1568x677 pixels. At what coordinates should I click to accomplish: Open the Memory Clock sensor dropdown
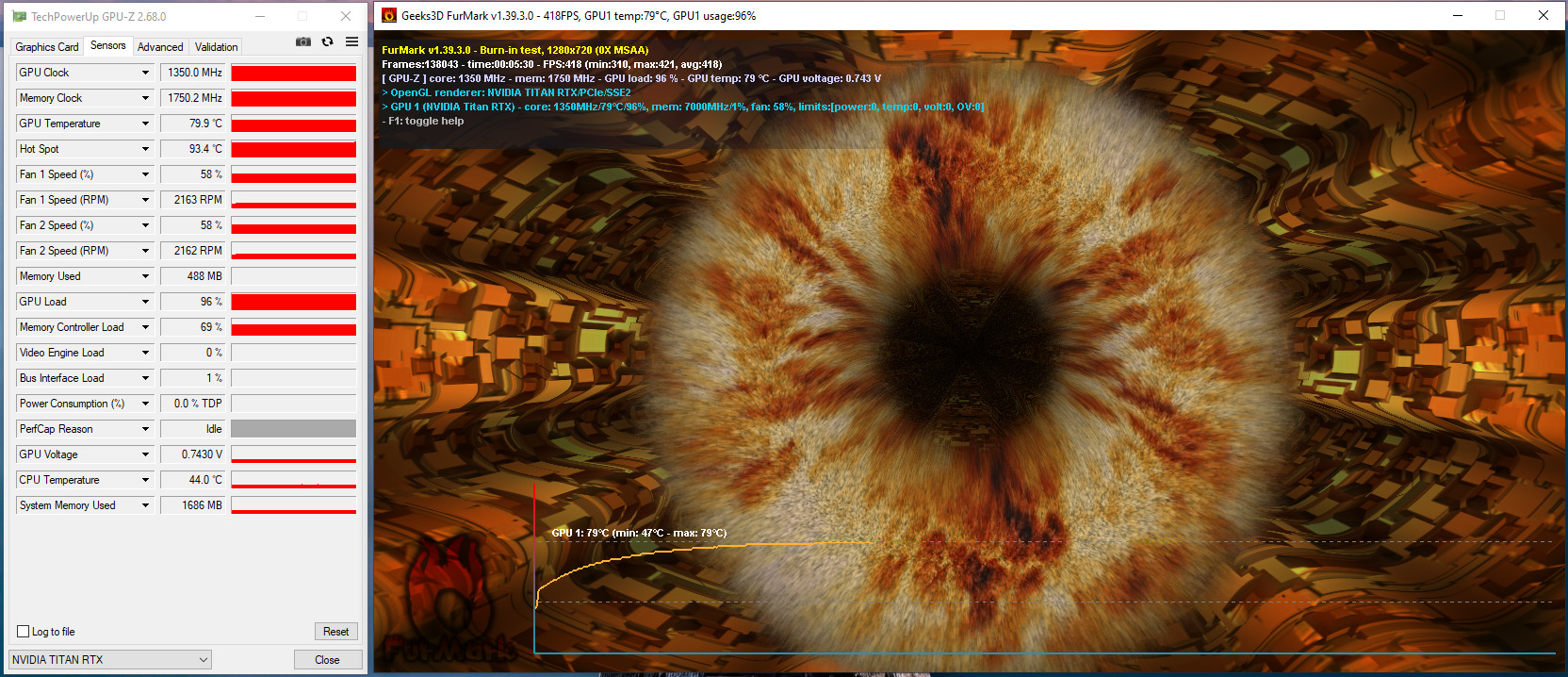coord(146,98)
